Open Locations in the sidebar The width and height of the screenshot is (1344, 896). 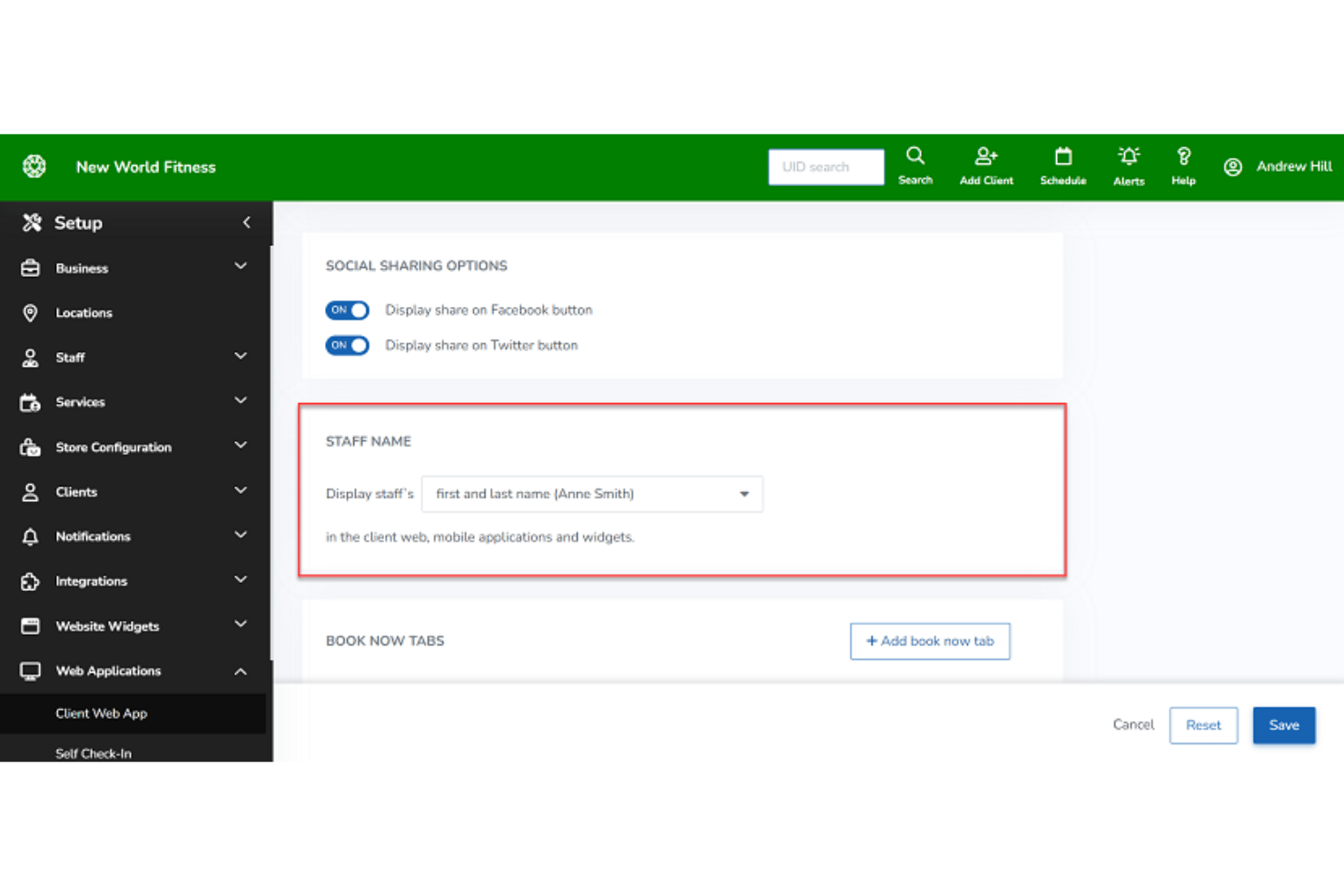[x=84, y=313]
